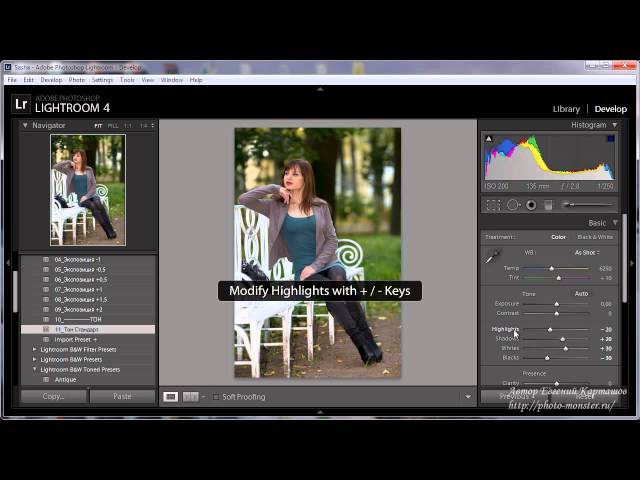Open the Photo menu
The height and width of the screenshot is (480, 640).
pyautogui.click(x=77, y=80)
